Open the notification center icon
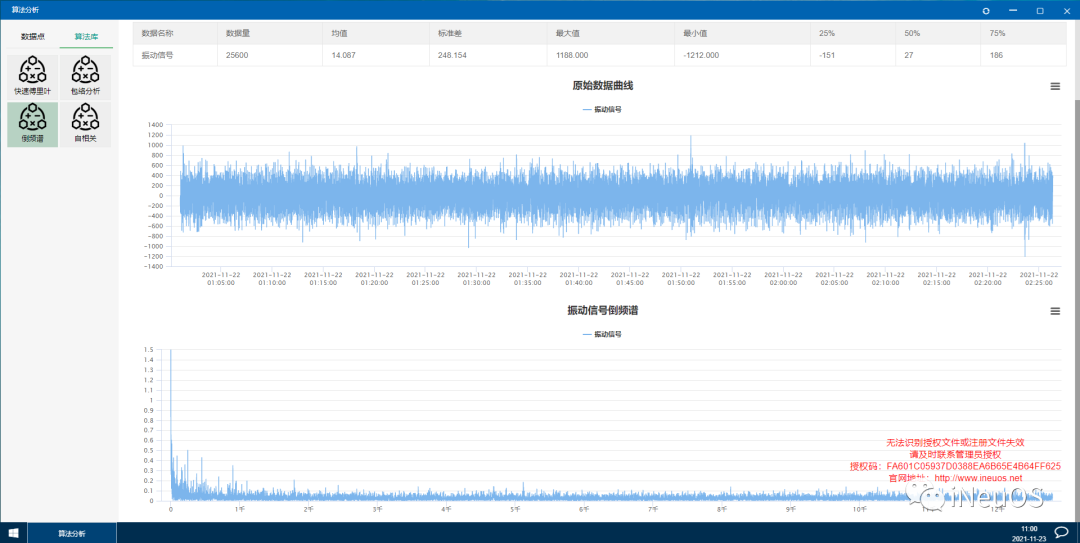The width and height of the screenshot is (1080, 543). (1061, 532)
